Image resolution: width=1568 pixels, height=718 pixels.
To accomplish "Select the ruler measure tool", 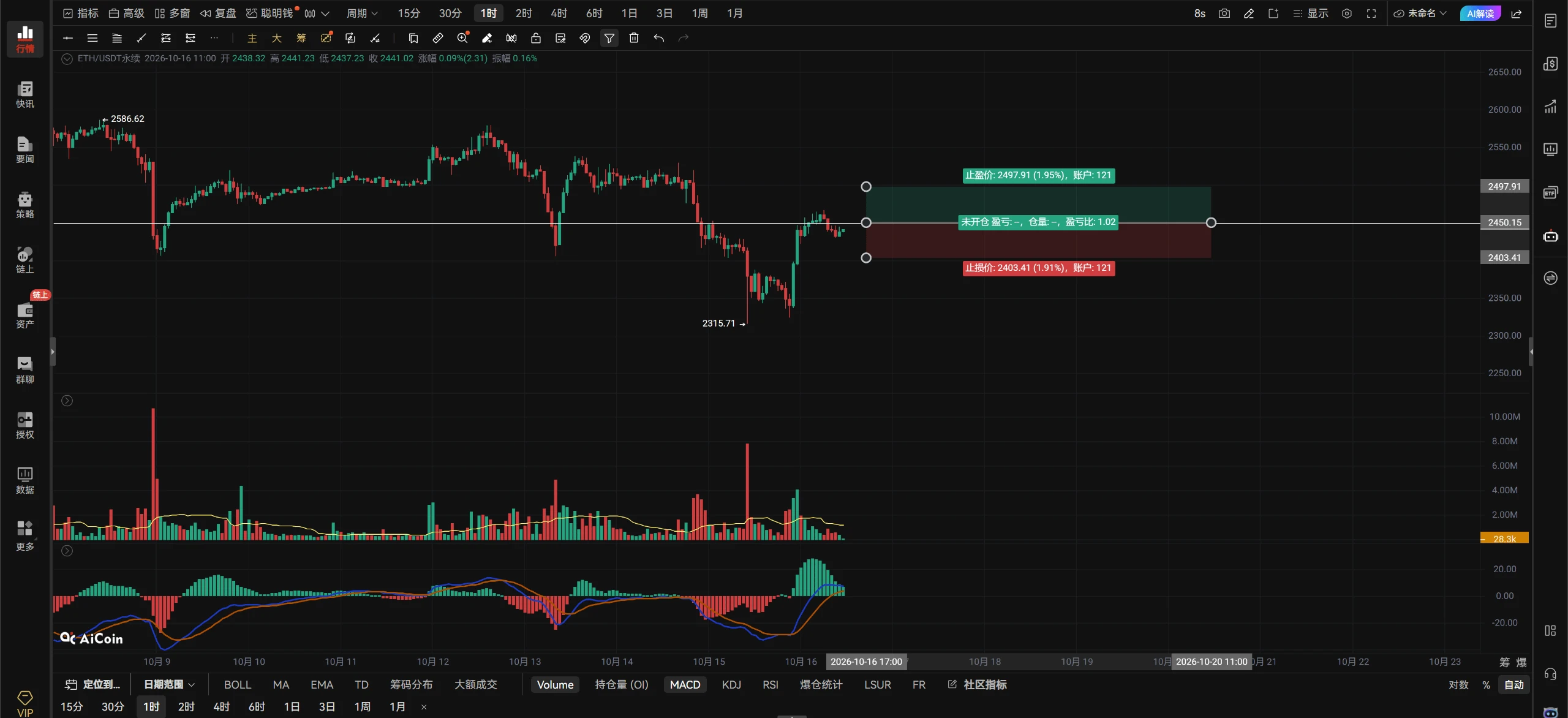I will (x=438, y=38).
